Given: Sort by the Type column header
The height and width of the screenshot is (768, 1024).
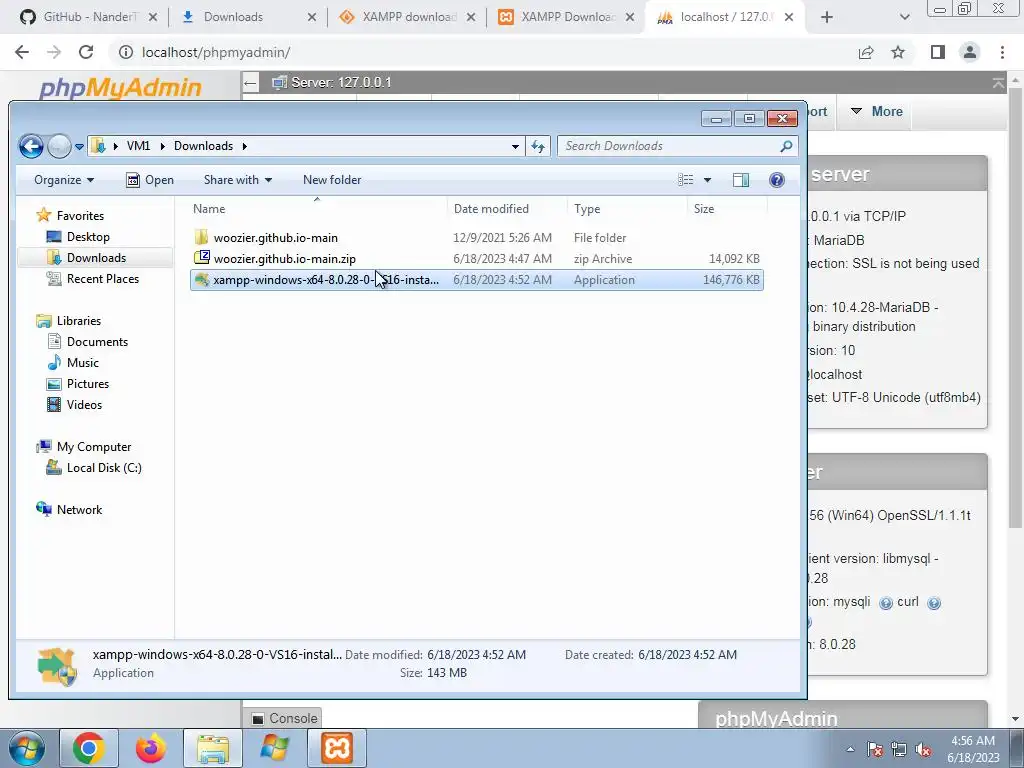Looking at the screenshot, I should click(x=627, y=209).
